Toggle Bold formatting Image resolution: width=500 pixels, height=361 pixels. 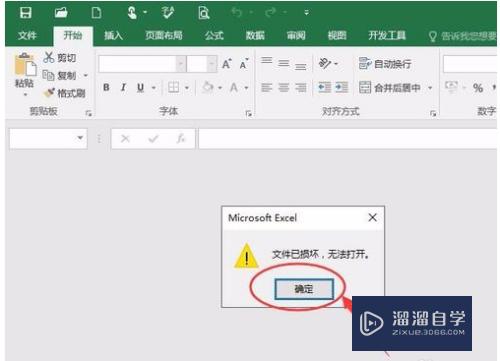(106, 88)
